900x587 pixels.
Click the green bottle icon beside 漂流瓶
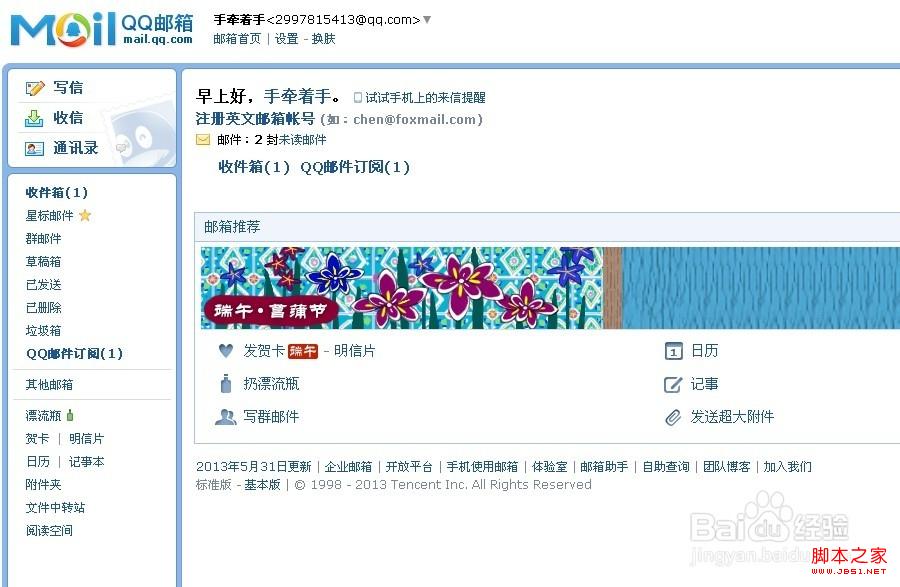coord(70,415)
